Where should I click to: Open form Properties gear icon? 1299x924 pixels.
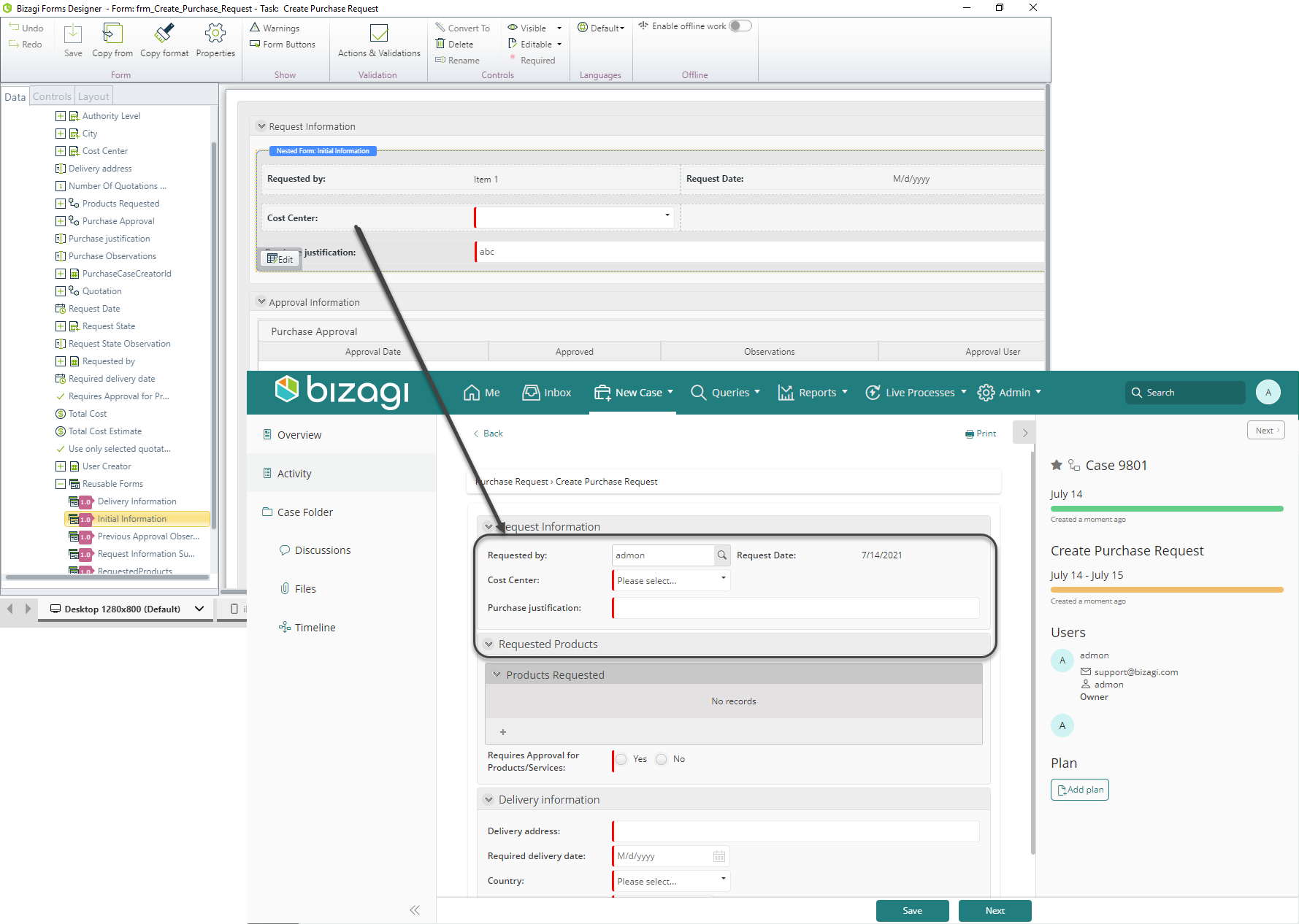(215, 34)
